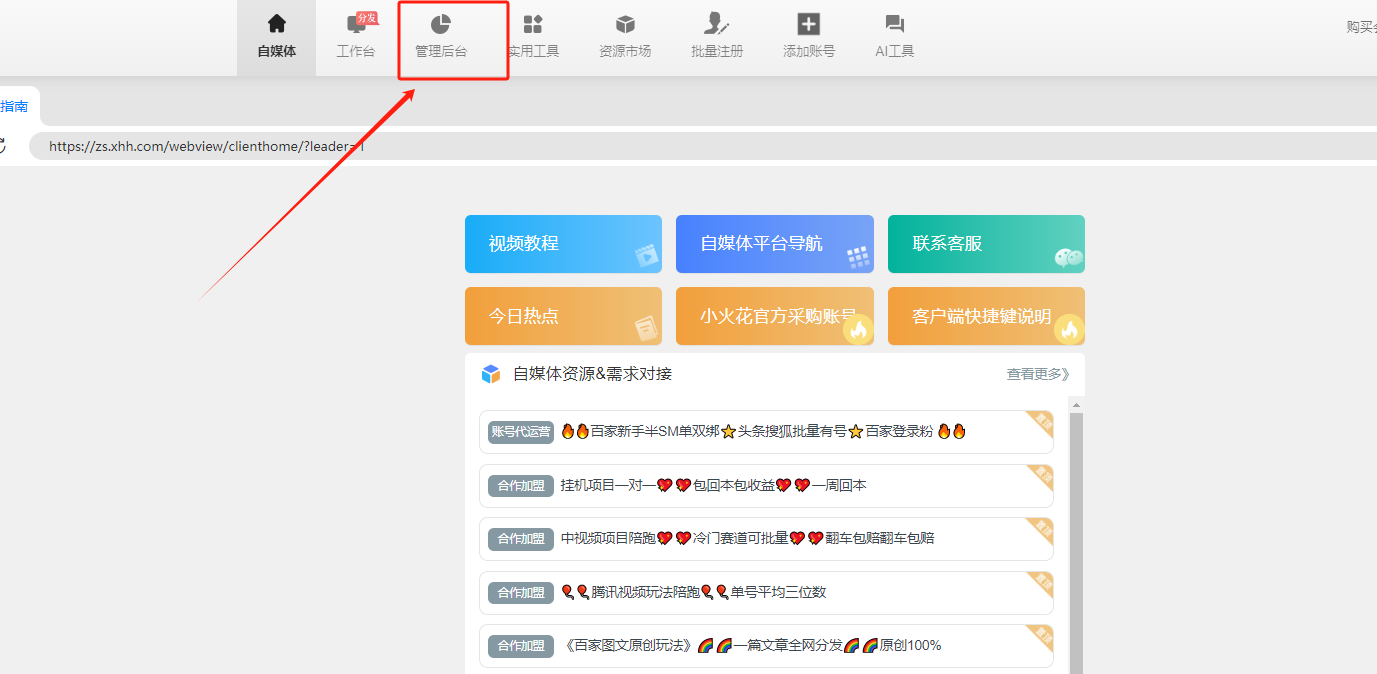Viewport: 1377px width, 674px height.
Task: Click the flame icon on 客户端快捷键说明 card
Action: tap(1070, 328)
